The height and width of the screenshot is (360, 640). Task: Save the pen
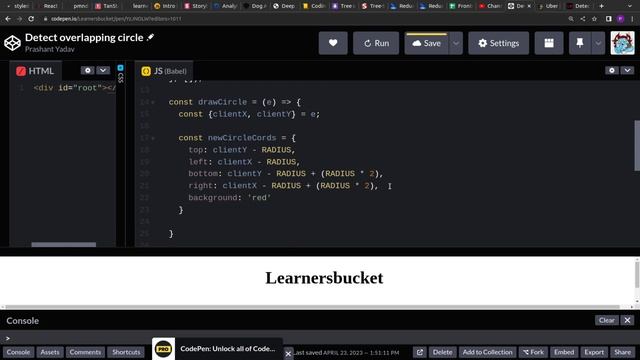click(x=426, y=43)
